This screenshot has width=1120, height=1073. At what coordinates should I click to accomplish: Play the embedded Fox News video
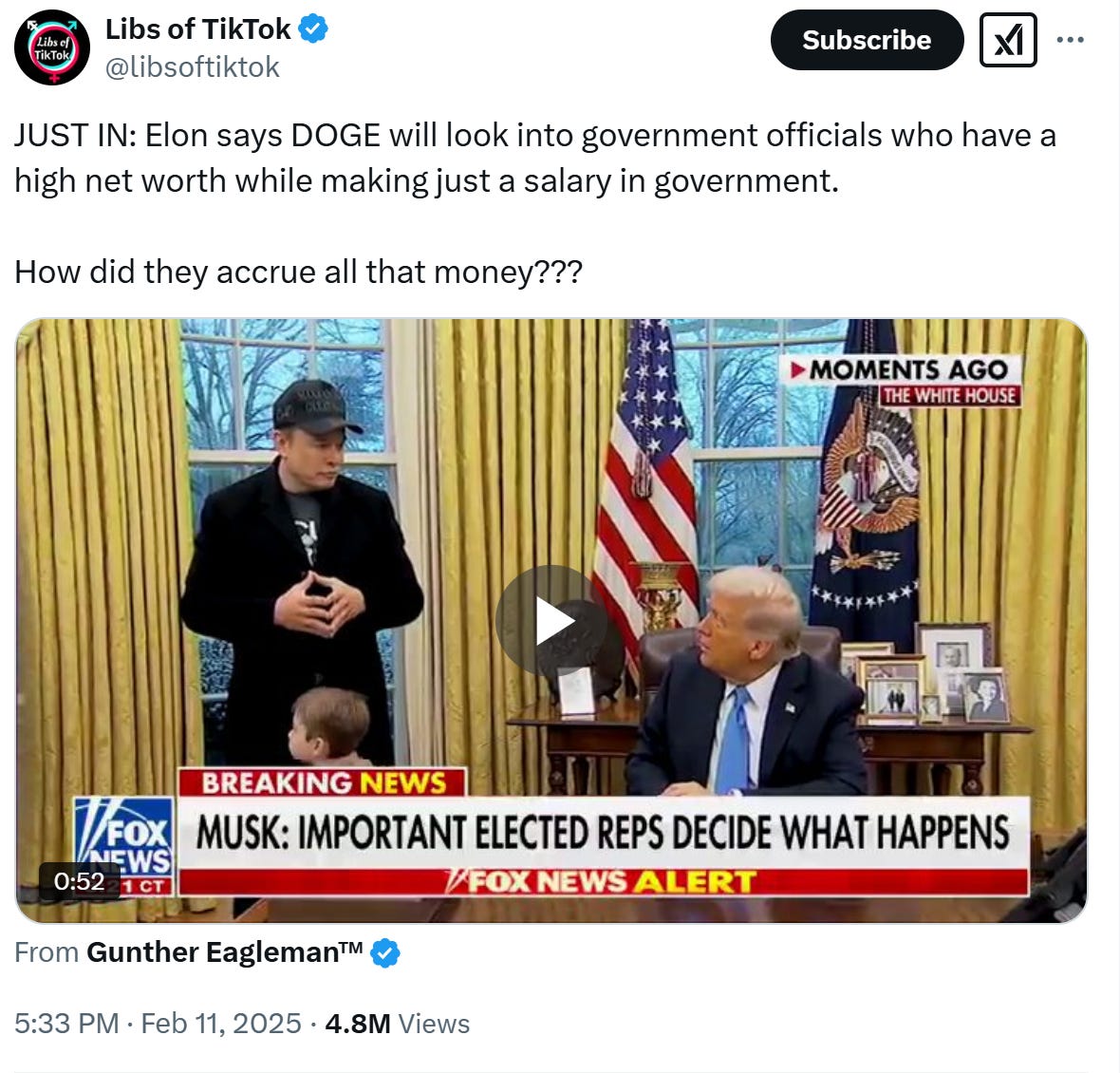[551, 621]
